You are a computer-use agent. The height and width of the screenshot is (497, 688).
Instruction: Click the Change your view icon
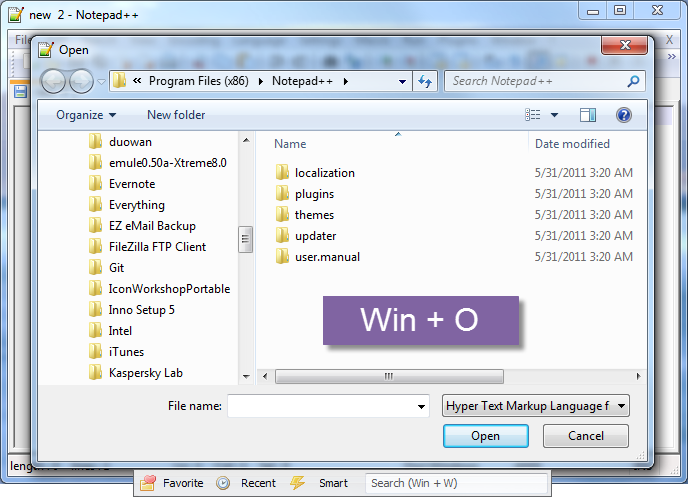pyautogui.click(x=533, y=115)
